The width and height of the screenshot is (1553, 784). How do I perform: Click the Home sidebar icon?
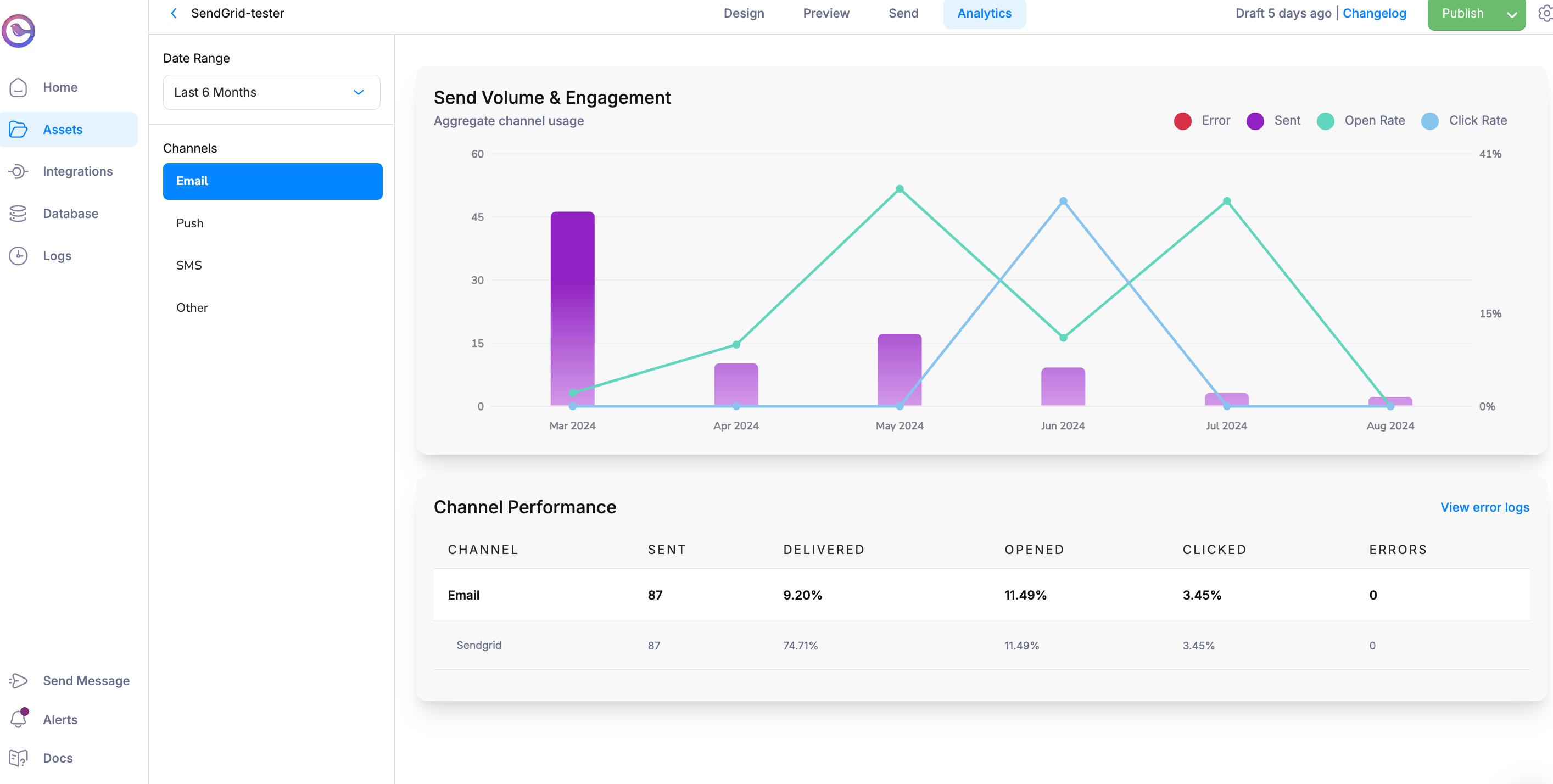click(x=19, y=87)
